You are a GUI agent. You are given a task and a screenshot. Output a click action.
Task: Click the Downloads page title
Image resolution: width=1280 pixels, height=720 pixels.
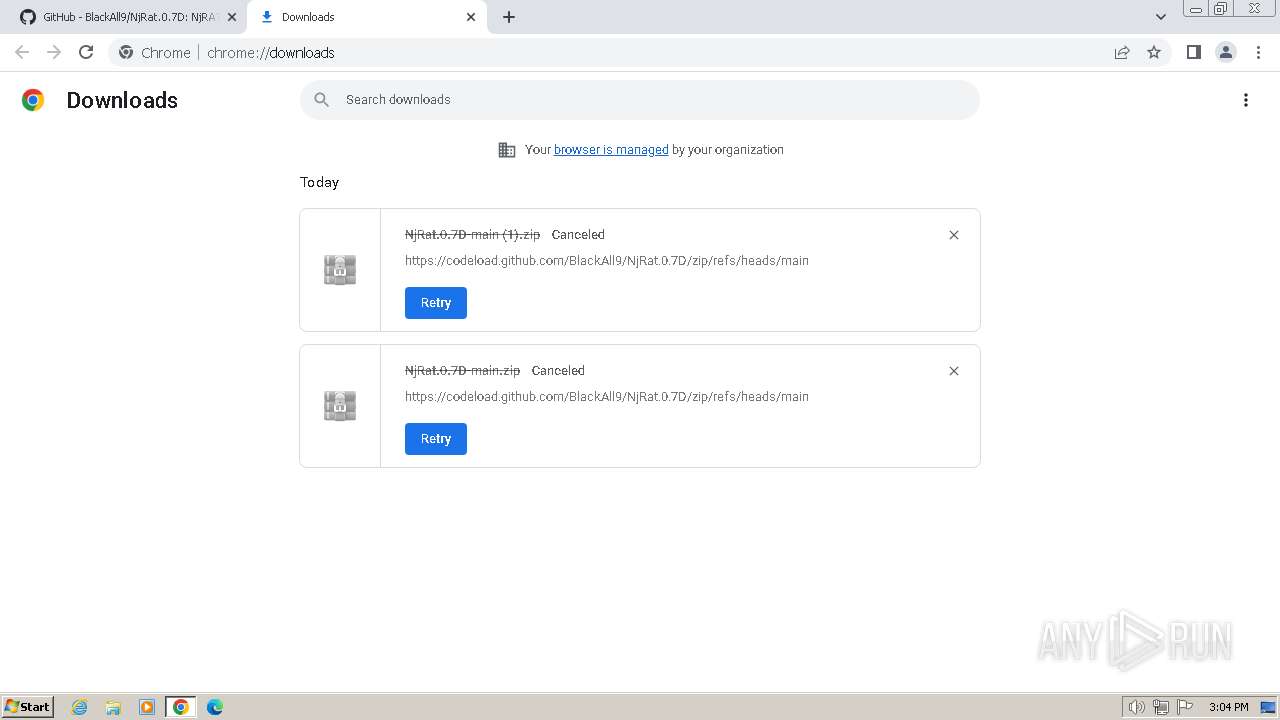pos(122,100)
